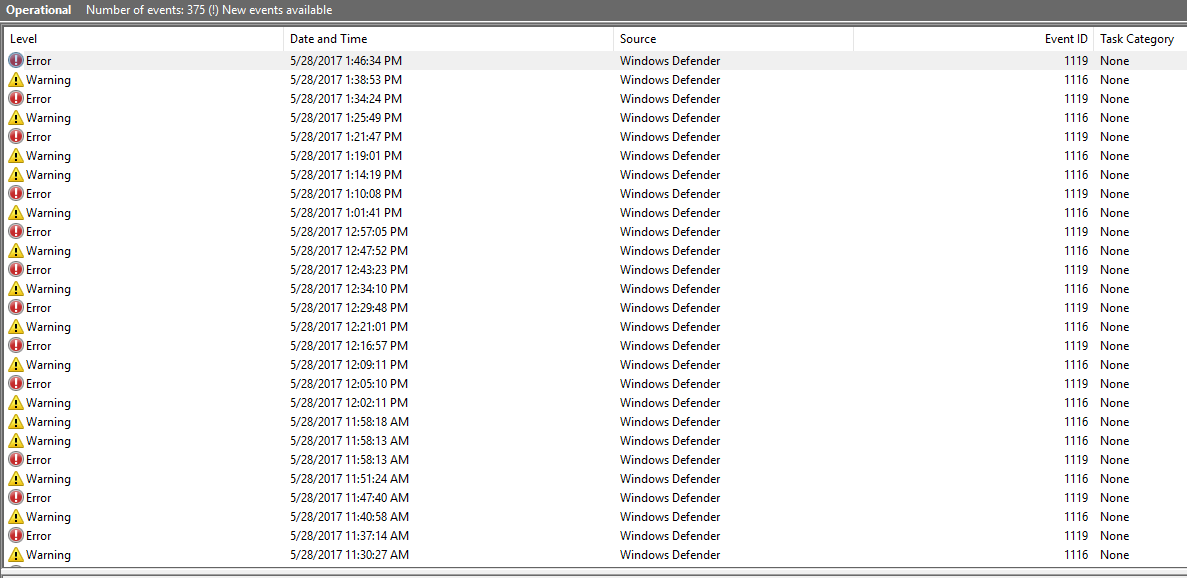The width and height of the screenshot is (1187, 578).
Task: Click the error icon for 12:29:48 PM event
Action: tap(16, 307)
